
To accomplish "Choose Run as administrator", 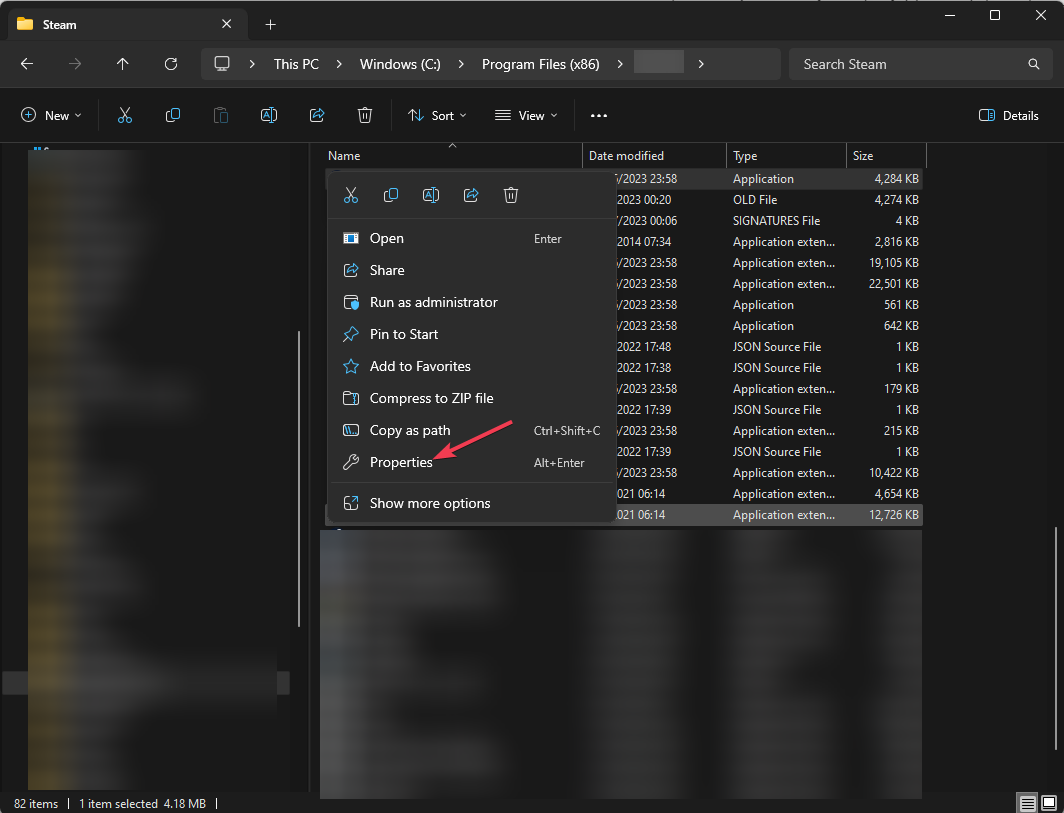I will (x=433, y=302).
